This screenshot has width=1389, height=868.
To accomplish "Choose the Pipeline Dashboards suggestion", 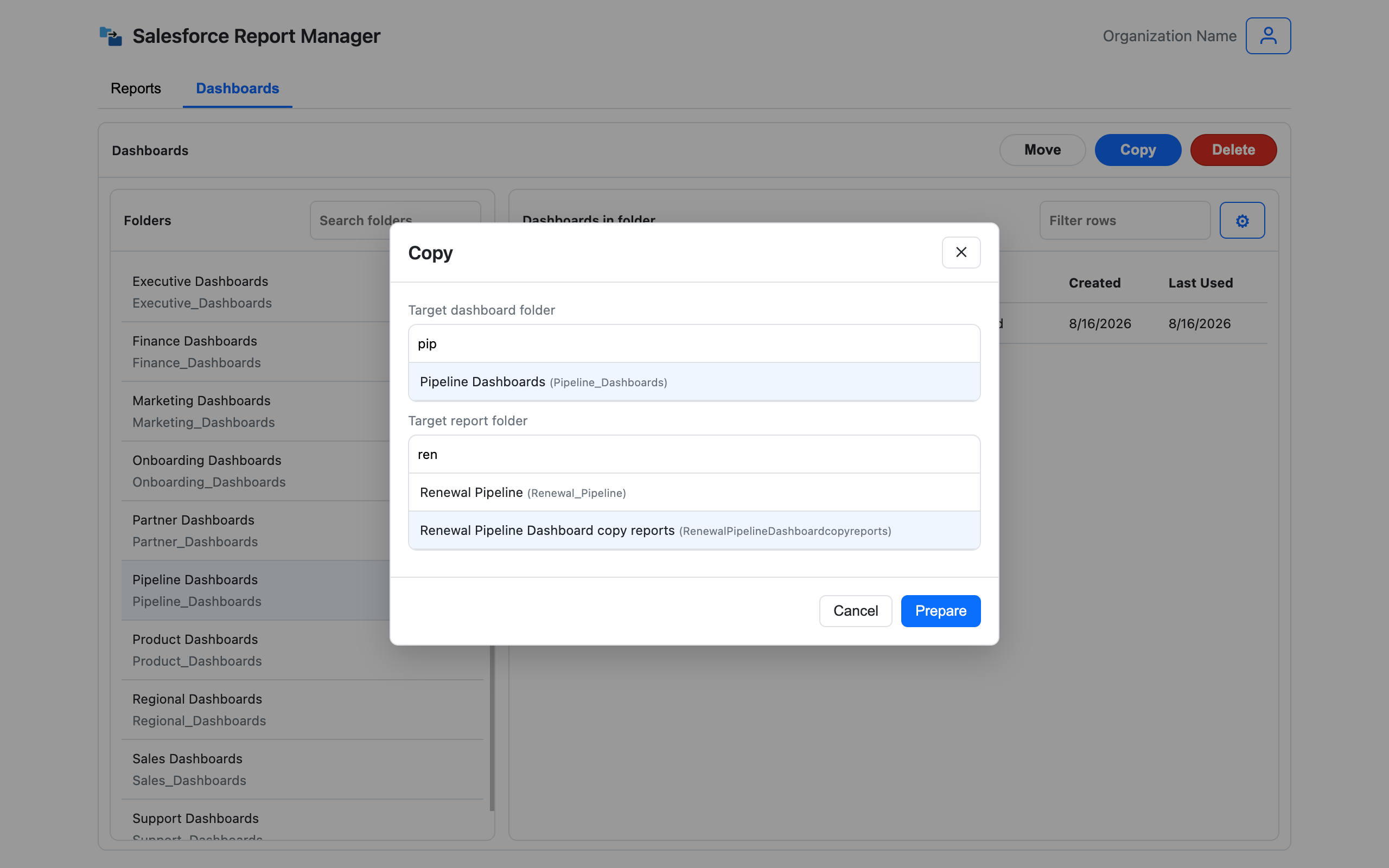I will click(x=694, y=382).
